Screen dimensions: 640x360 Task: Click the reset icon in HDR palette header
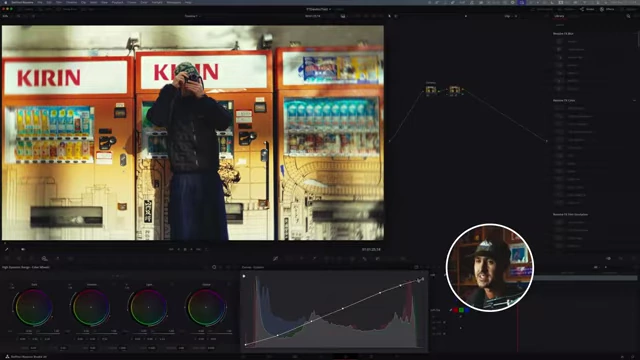pyautogui.click(x=214, y=267)
